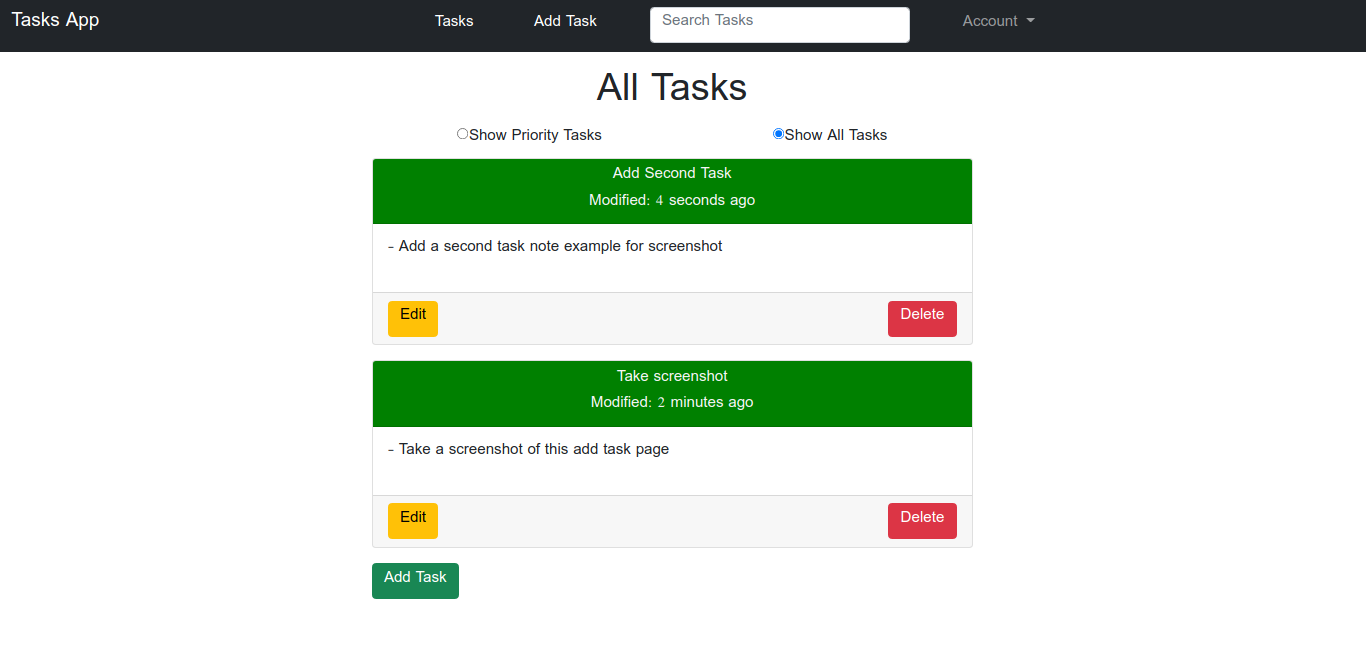Image resolution: width=1366 pixels, height=648 pixels.
Task: Click the Take screenshot card title
Action: tap(672, 376)
